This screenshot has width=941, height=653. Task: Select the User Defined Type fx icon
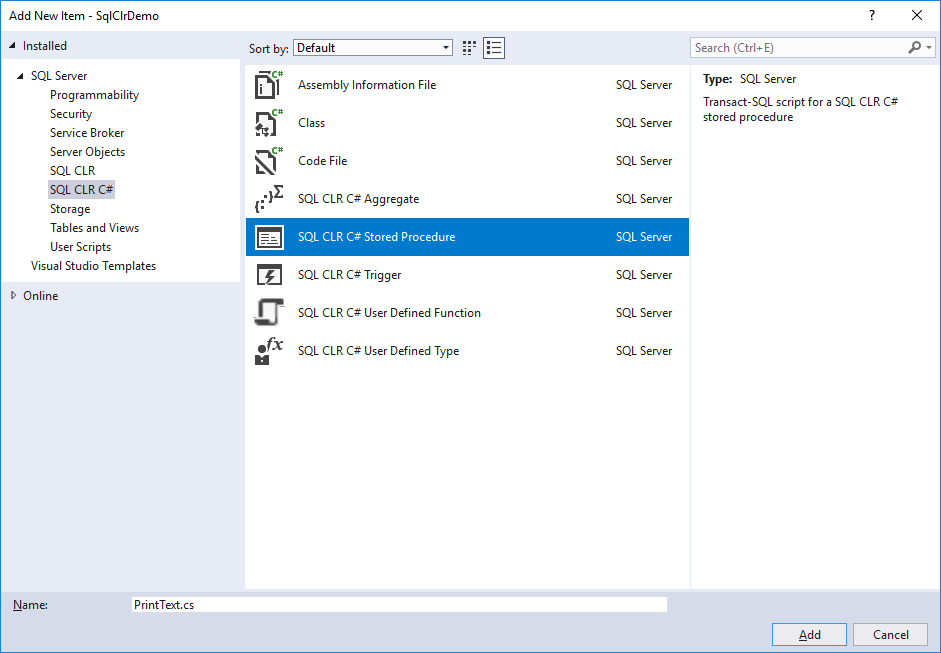tap(268, 351)
